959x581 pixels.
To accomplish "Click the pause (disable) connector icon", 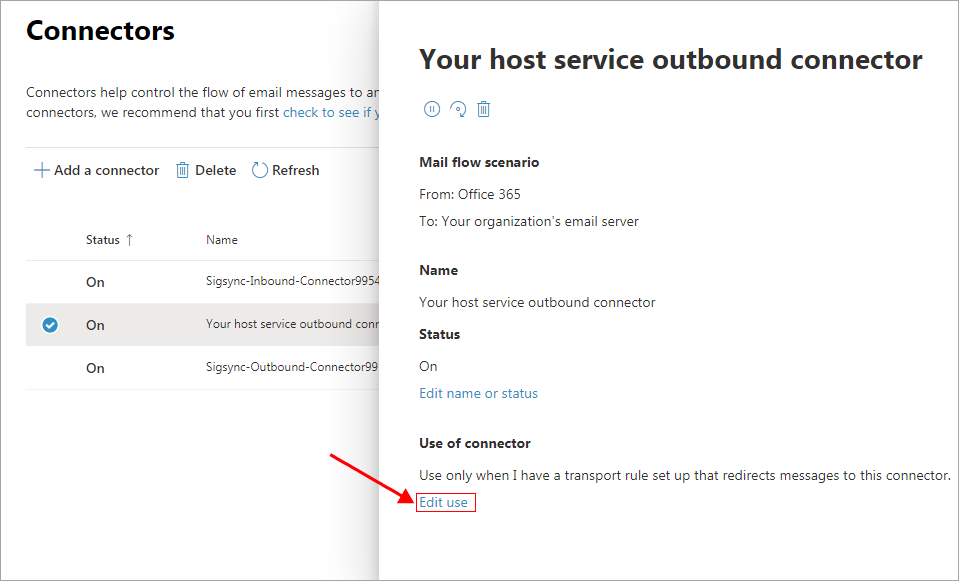I will pyautogui.click(x=432, y=109).
